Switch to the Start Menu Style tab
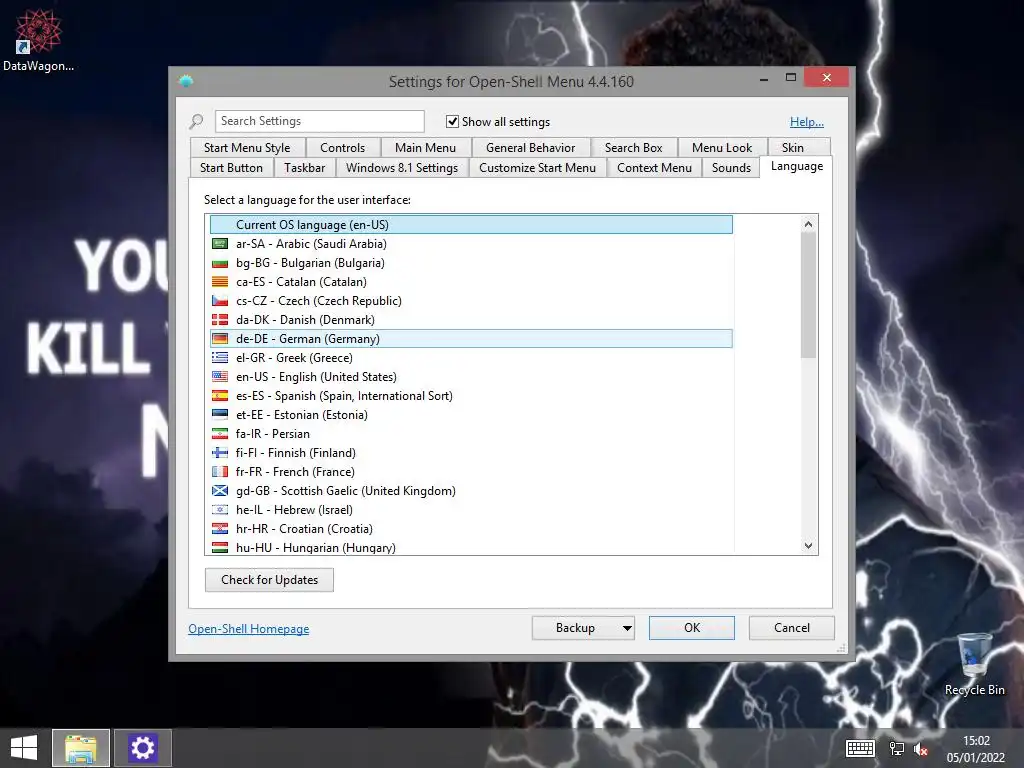The image size is (1024, 768). pos(247,148)
